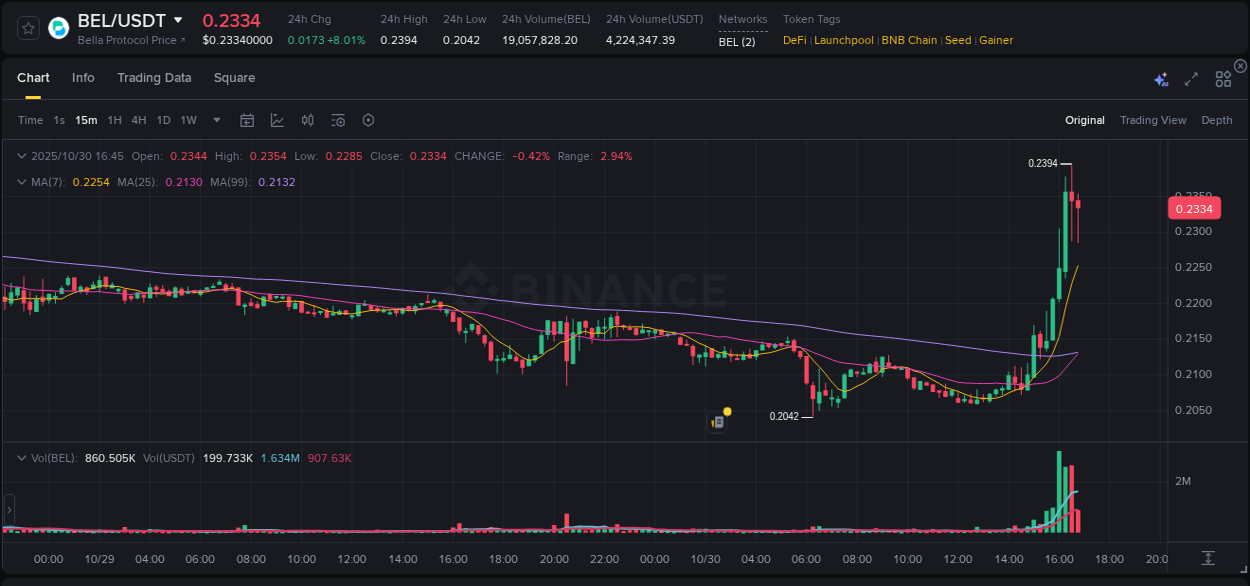1250x586 pixels.
Task: Open the DeFi token tag
Action: coord(794,40)
